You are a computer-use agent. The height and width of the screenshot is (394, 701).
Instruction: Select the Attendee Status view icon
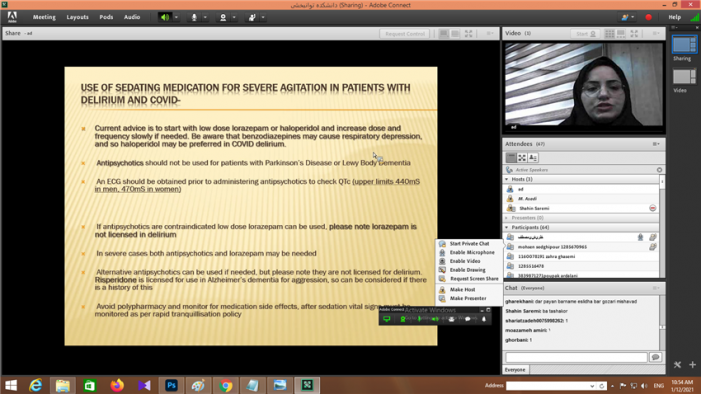533,157
